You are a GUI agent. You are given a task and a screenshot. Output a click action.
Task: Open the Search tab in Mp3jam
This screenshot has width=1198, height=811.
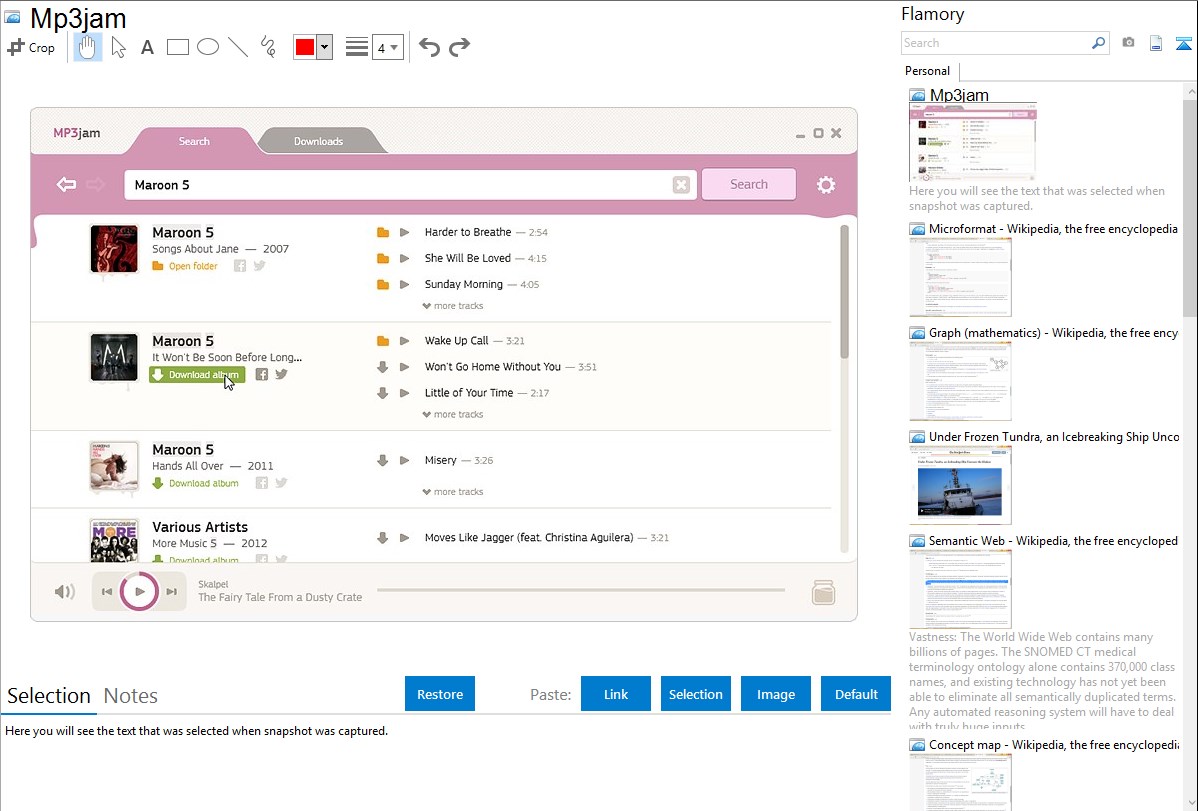click(x=194, y=141)
